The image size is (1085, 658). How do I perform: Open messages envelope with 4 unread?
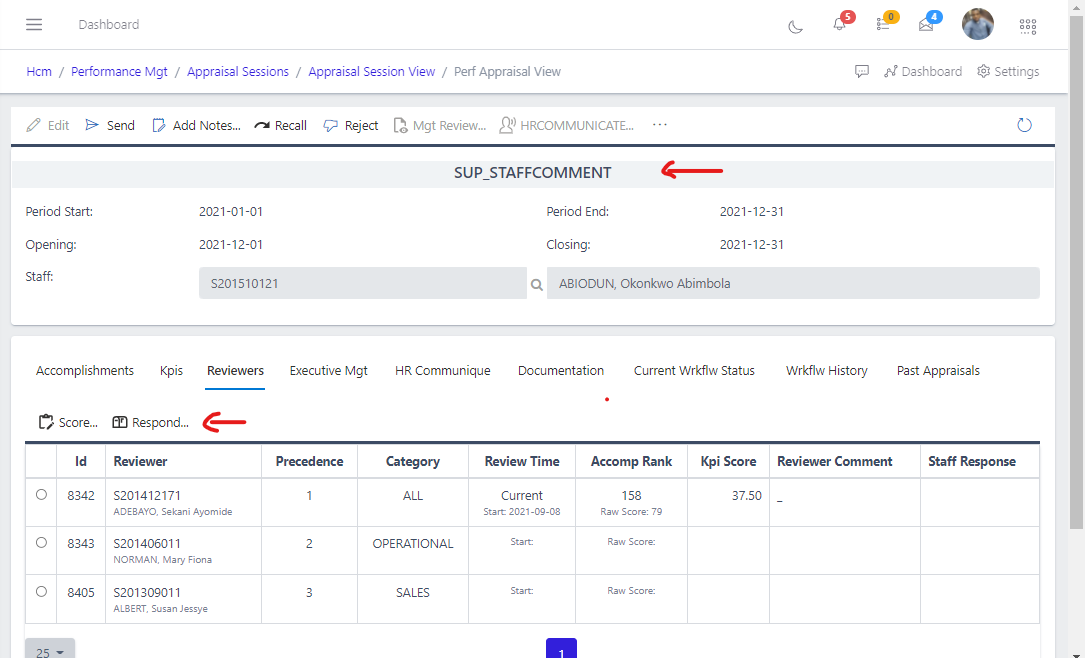(x=926, y=25)
